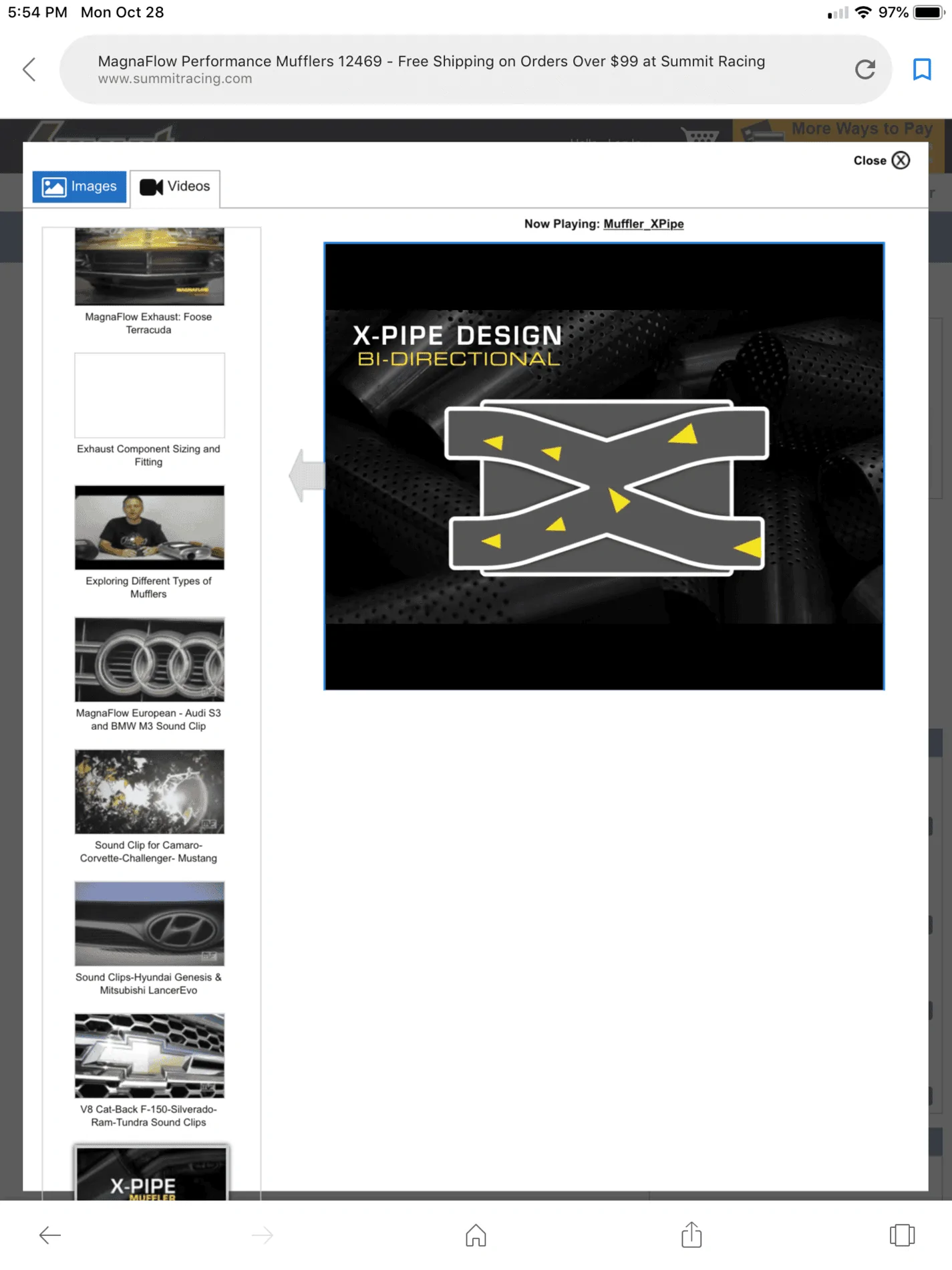Click the 'MagnaFlow Exhaust: Foose Terracuda' caption
The width and height of the screenshot is (952, 1270).
(x=148, y=323)
